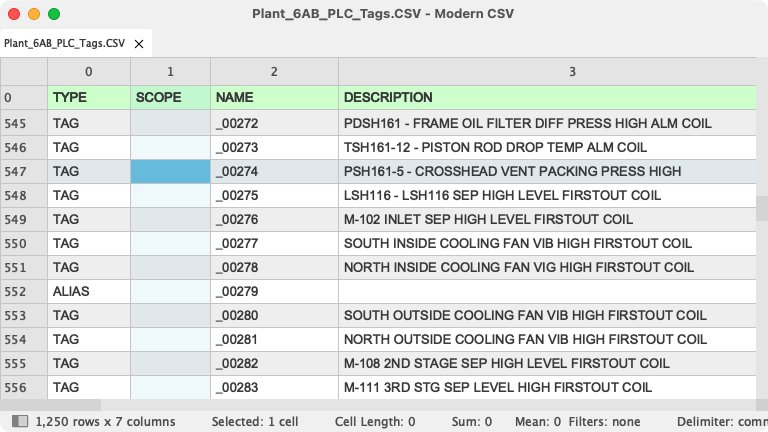
Task: Click the highlighted SCOPE cell in row 547
Action: point(170,171)
